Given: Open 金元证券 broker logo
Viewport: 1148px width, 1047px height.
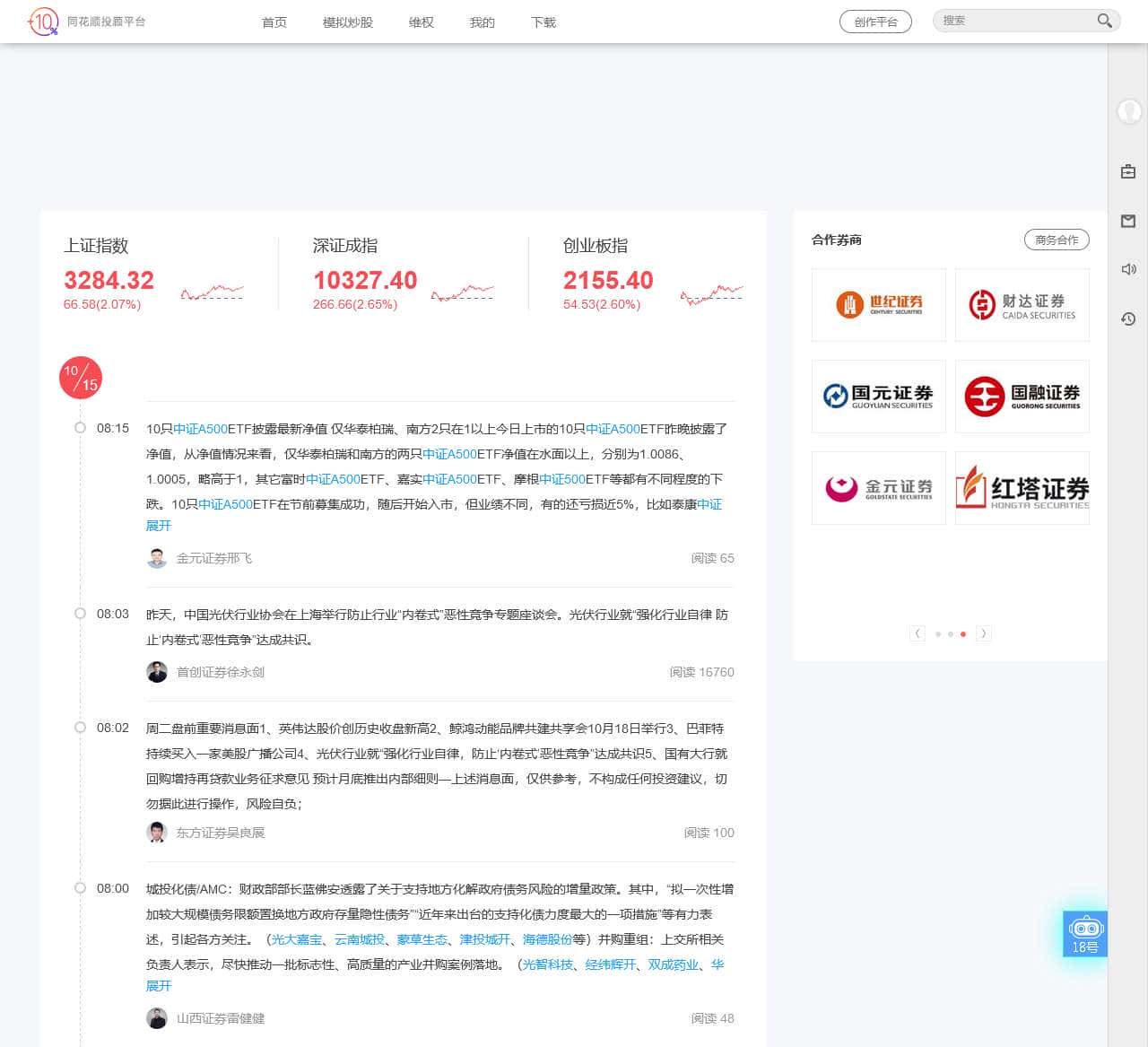Looking at the screenshot, I should click(x=879, y=488).
